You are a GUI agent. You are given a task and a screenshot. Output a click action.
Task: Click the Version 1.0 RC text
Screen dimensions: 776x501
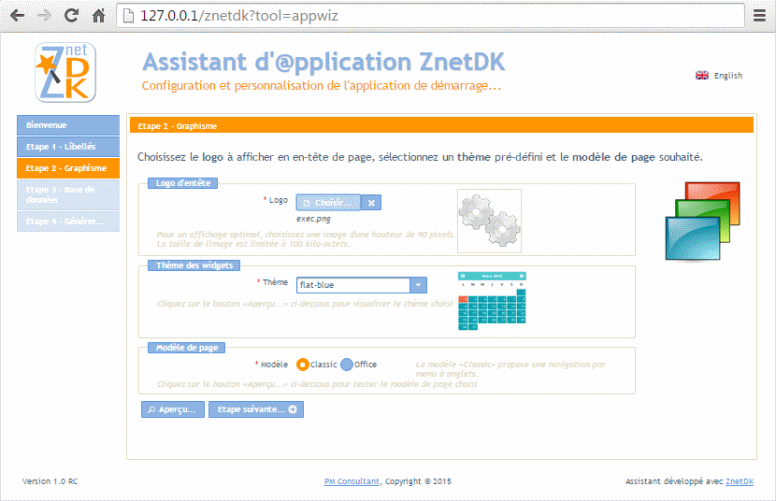(x=50, y=481)
